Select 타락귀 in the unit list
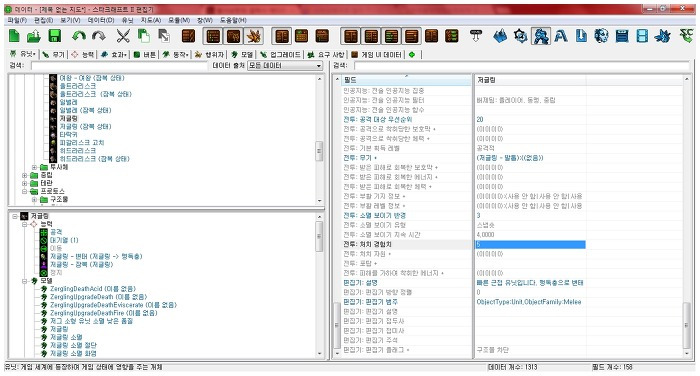Image resolution: width=700 pixels, height=376 pixels. 68,134
